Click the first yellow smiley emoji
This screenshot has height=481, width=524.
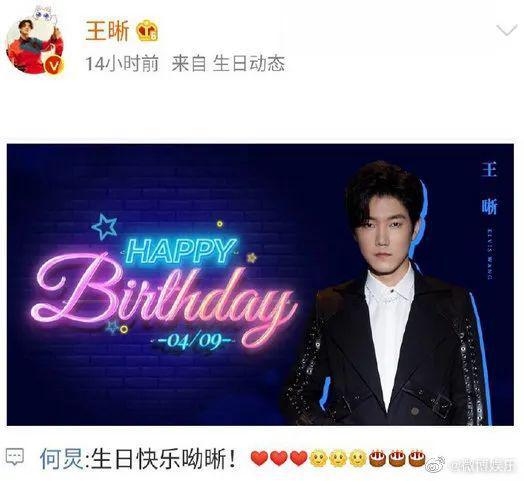318,459
